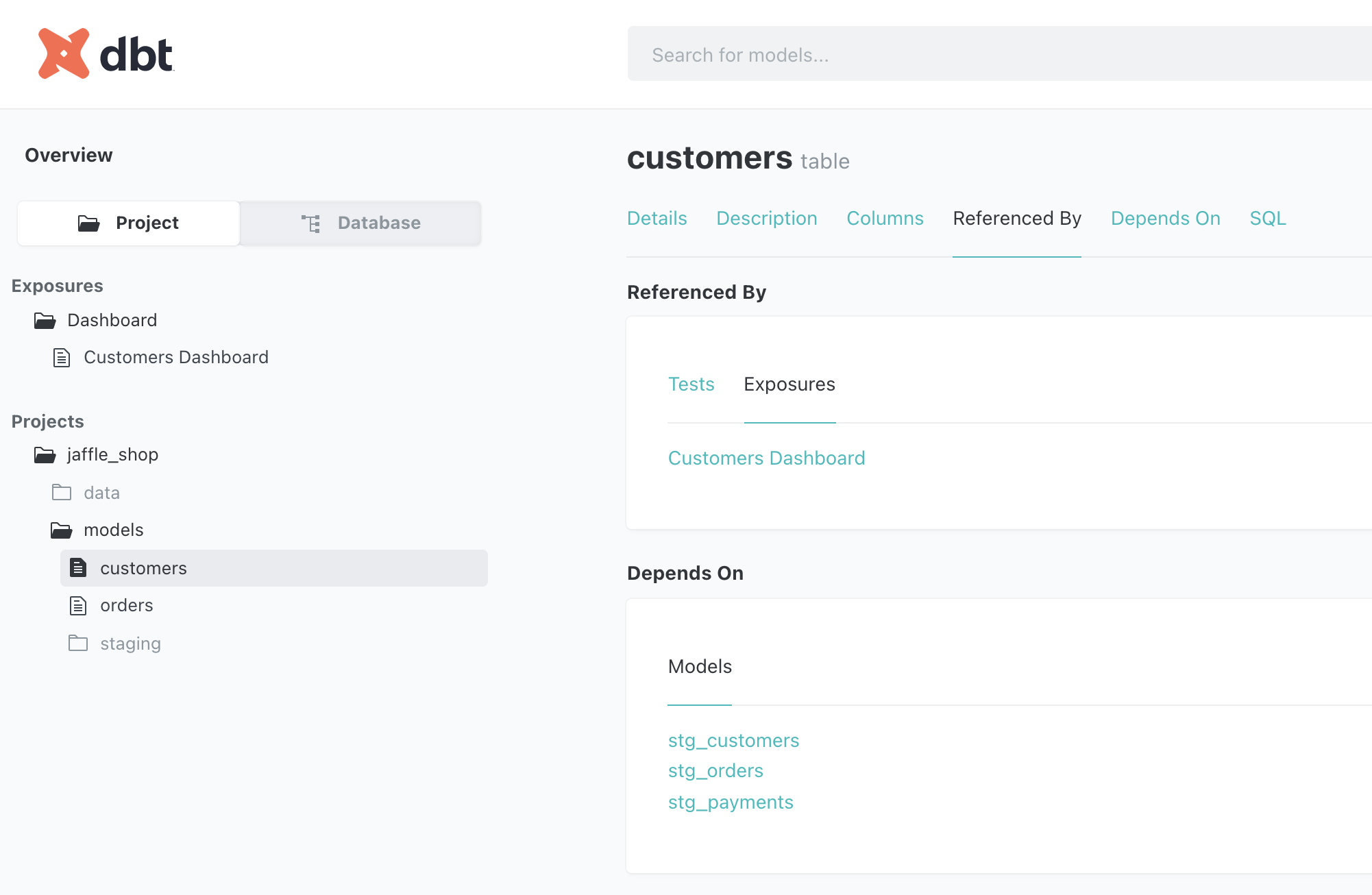
Task: Click the dbt logo icon
Action: tap(64, 53)
